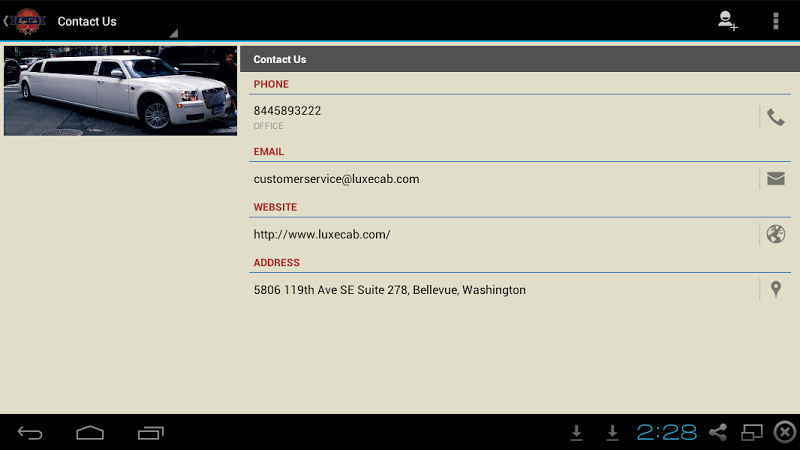The width and height of the screenshot is (800, 450).
Task: Open Contact Us title dropdown
Action: tap(117, 21)
